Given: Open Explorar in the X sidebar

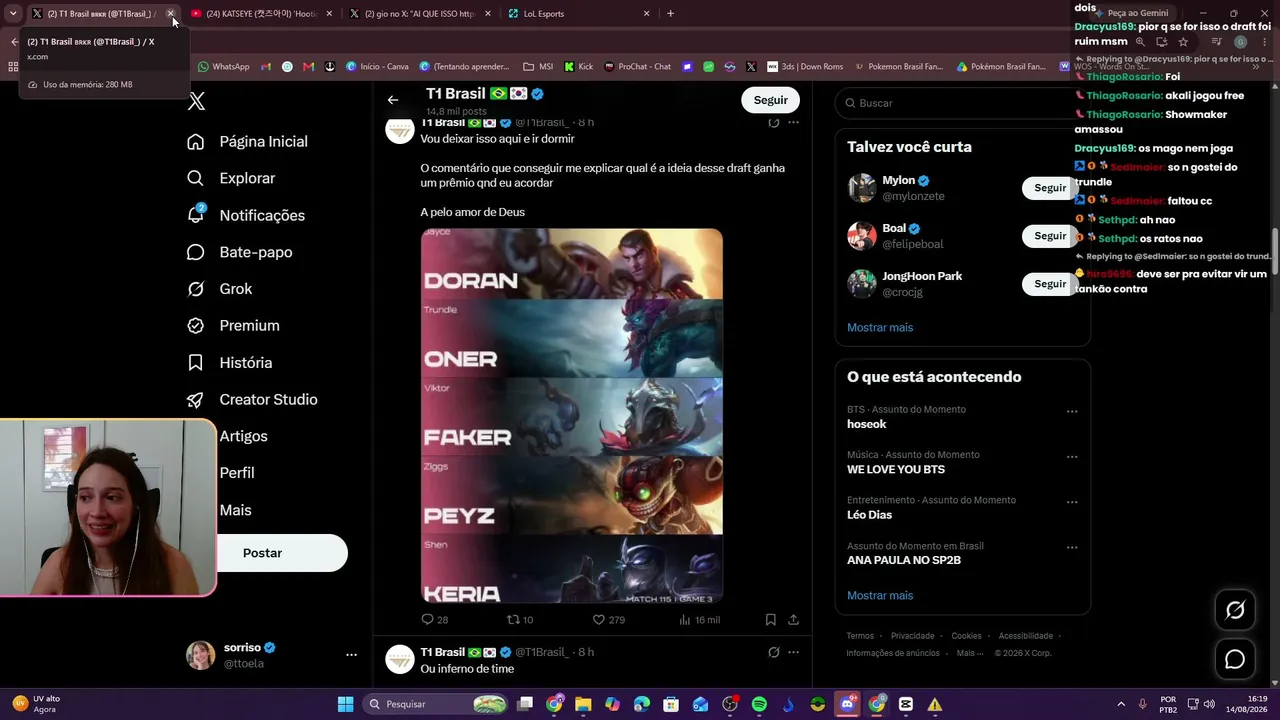Looking at the screenshot, I should point(231,178).
